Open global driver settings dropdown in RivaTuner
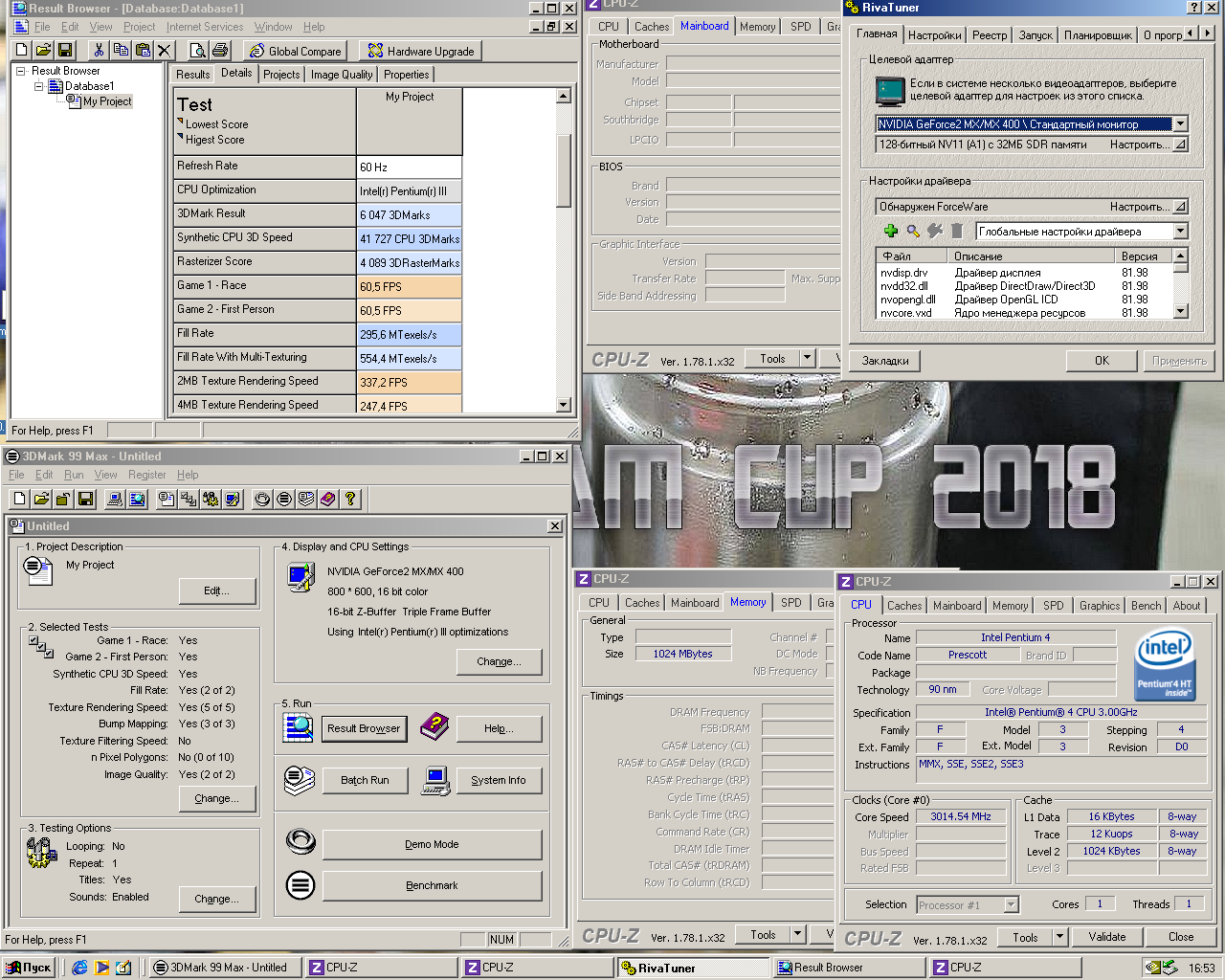 tap(1180, 231)
